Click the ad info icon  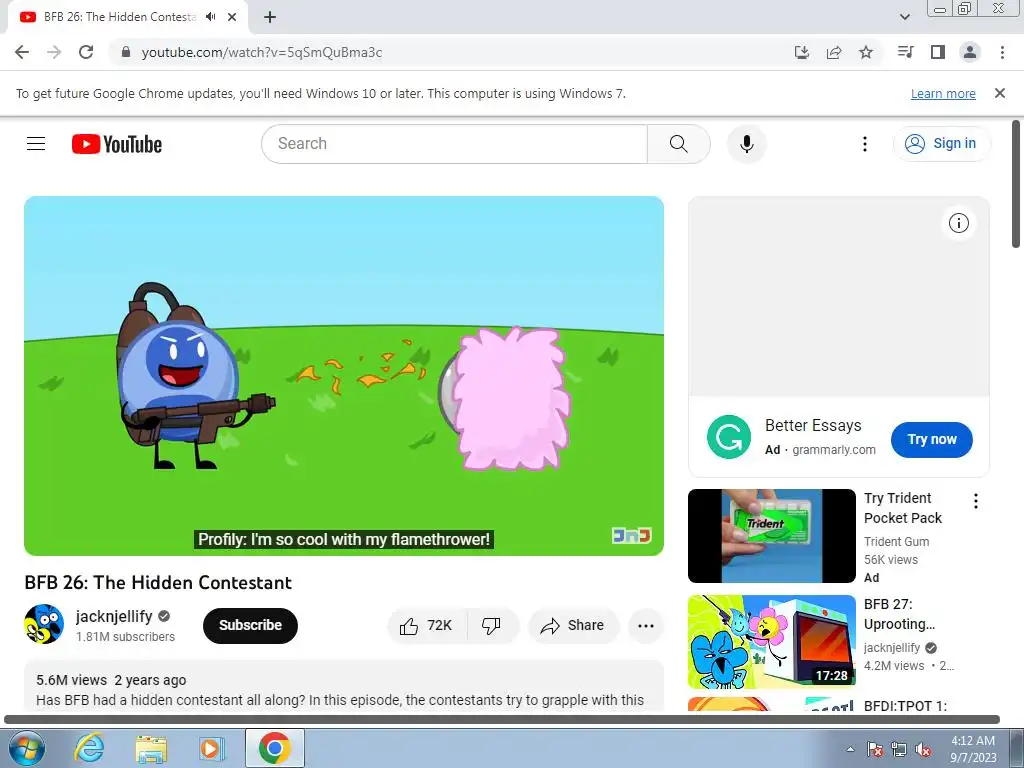(x=958, y=223)
